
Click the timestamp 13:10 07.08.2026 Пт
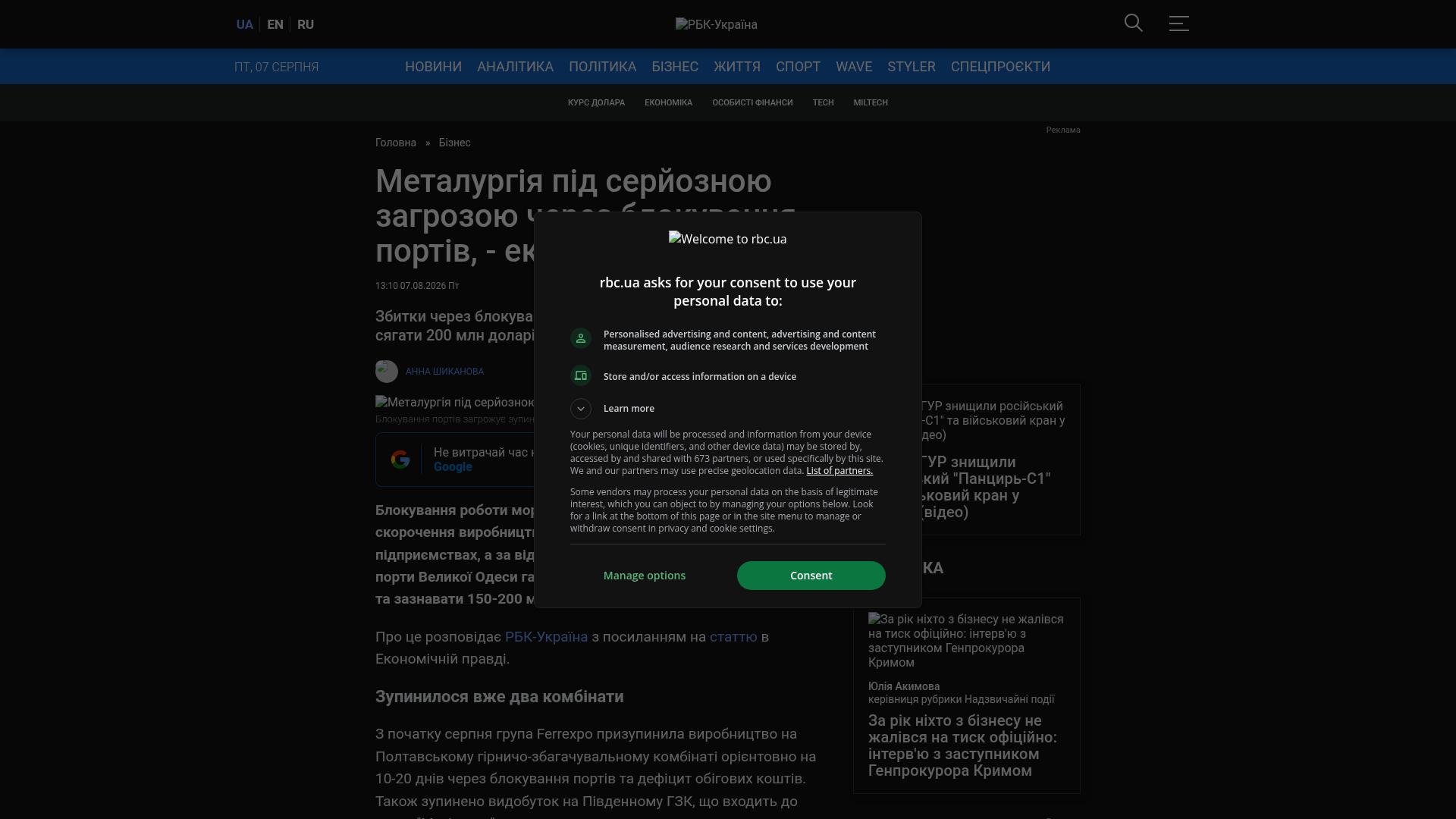417,286
